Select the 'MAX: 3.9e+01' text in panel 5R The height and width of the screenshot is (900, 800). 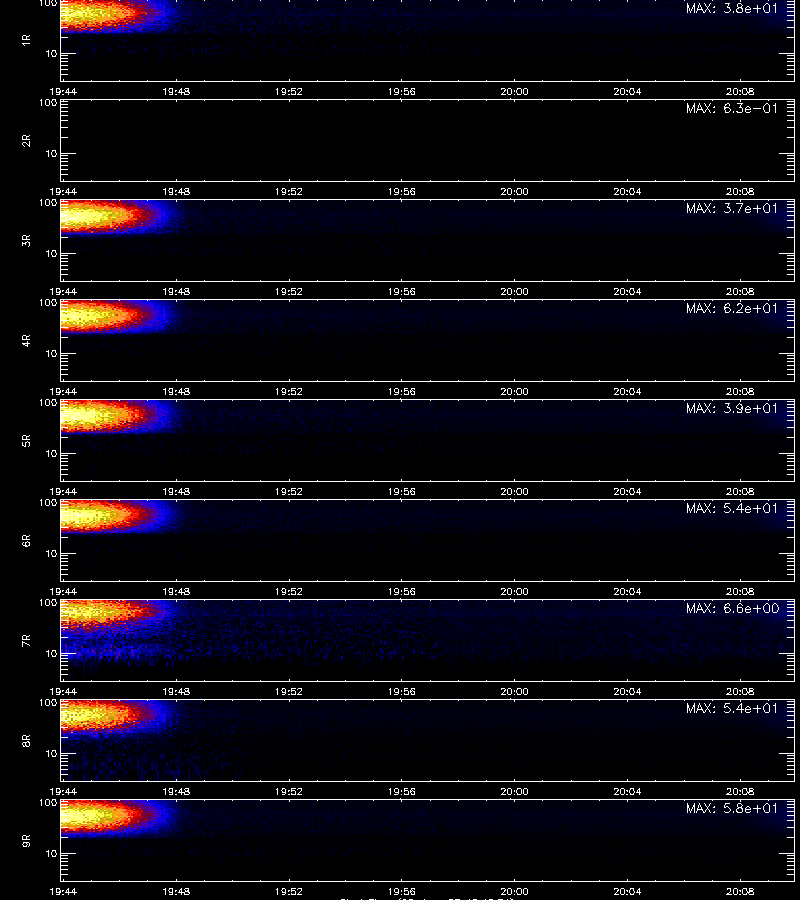732,408
